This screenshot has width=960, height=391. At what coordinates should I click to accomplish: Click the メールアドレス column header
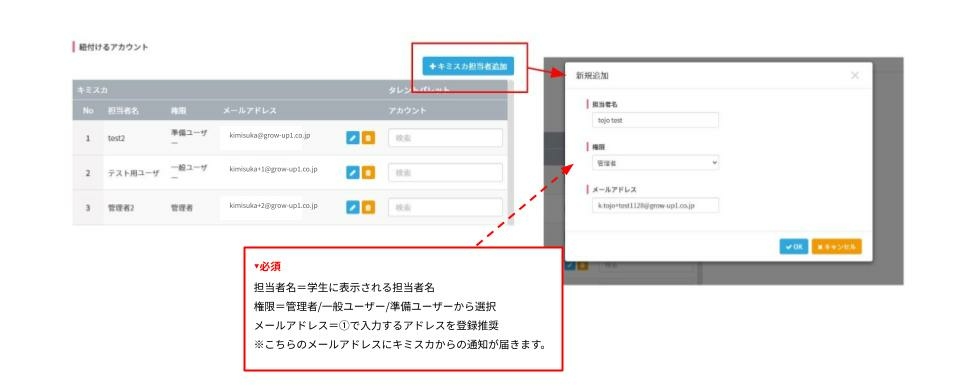[250, 111]
